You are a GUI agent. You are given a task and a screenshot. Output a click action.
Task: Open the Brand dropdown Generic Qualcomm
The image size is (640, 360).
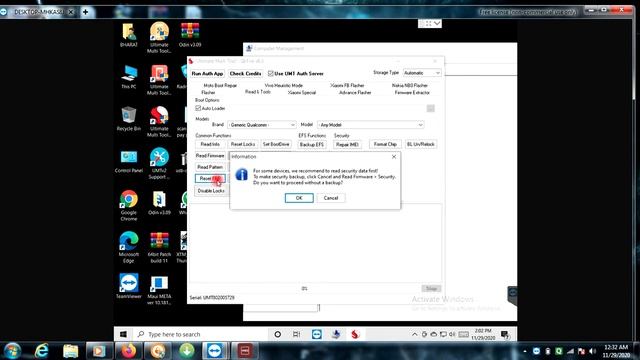[262, 124]
